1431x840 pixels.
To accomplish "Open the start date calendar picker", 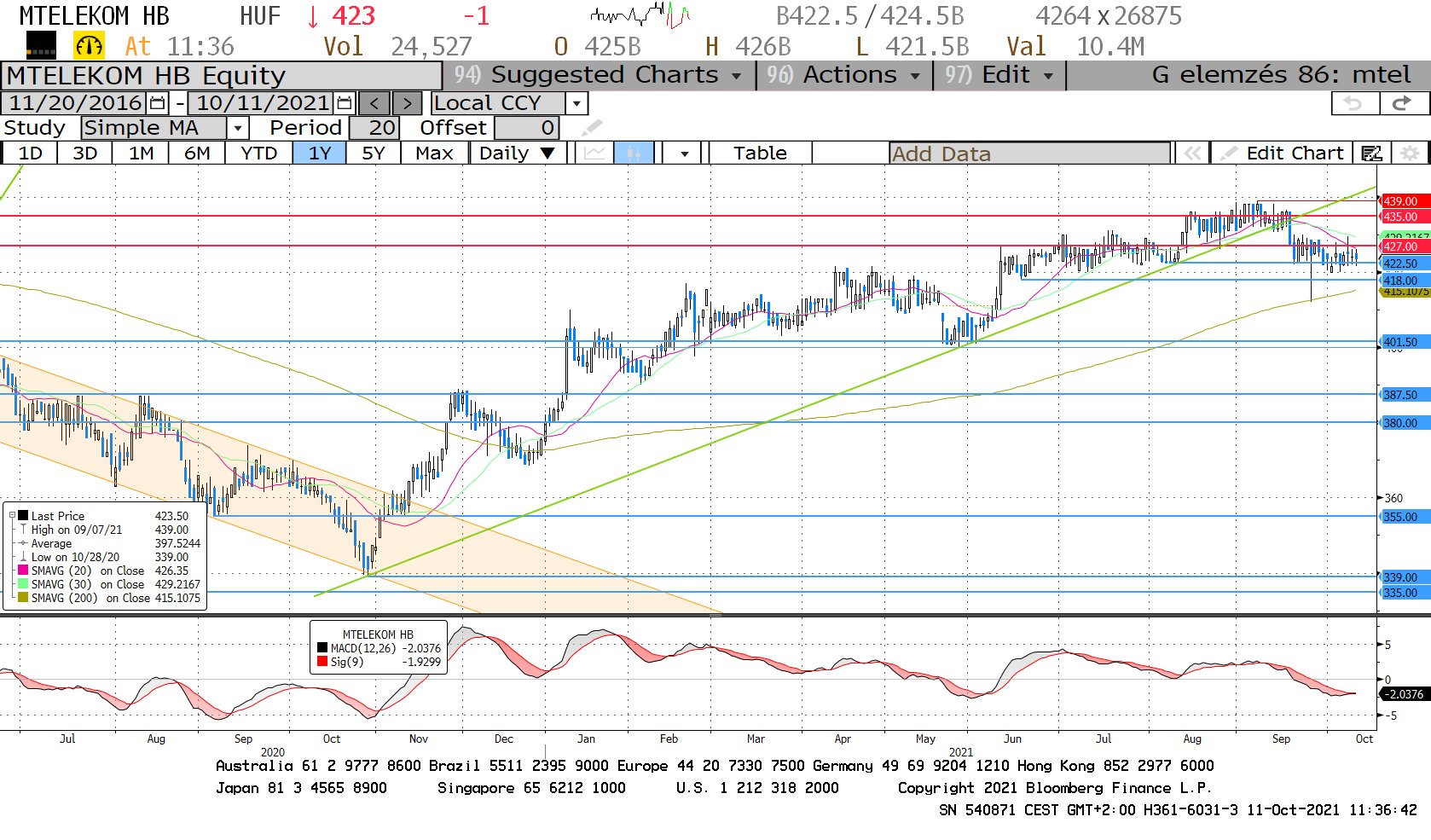I will [x=158, y=103].
